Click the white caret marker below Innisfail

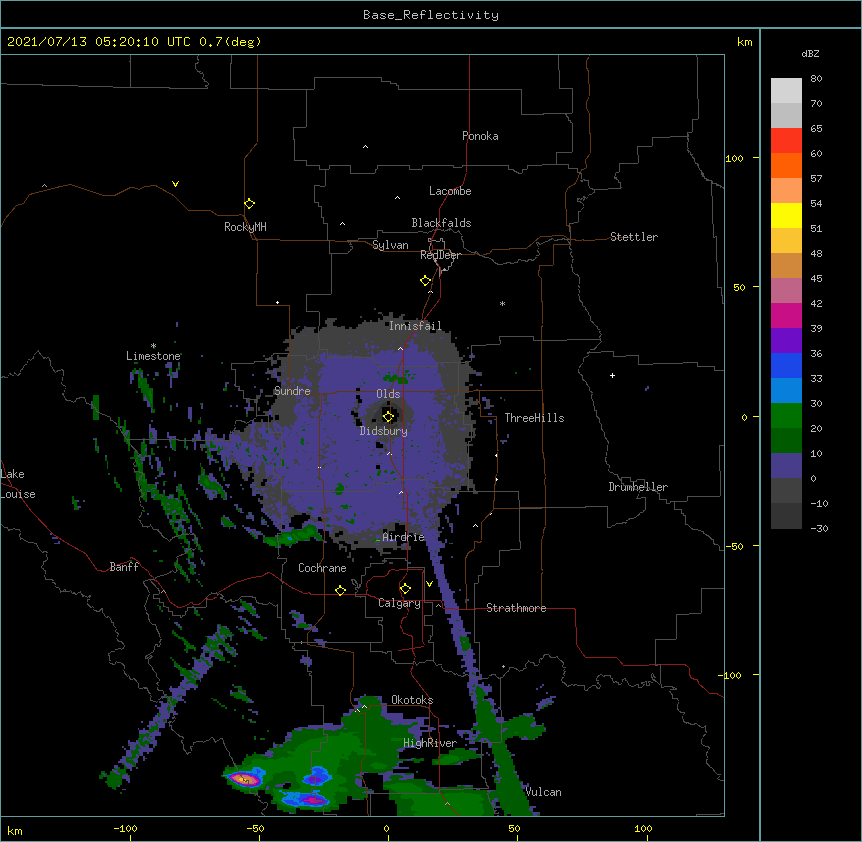400,348
